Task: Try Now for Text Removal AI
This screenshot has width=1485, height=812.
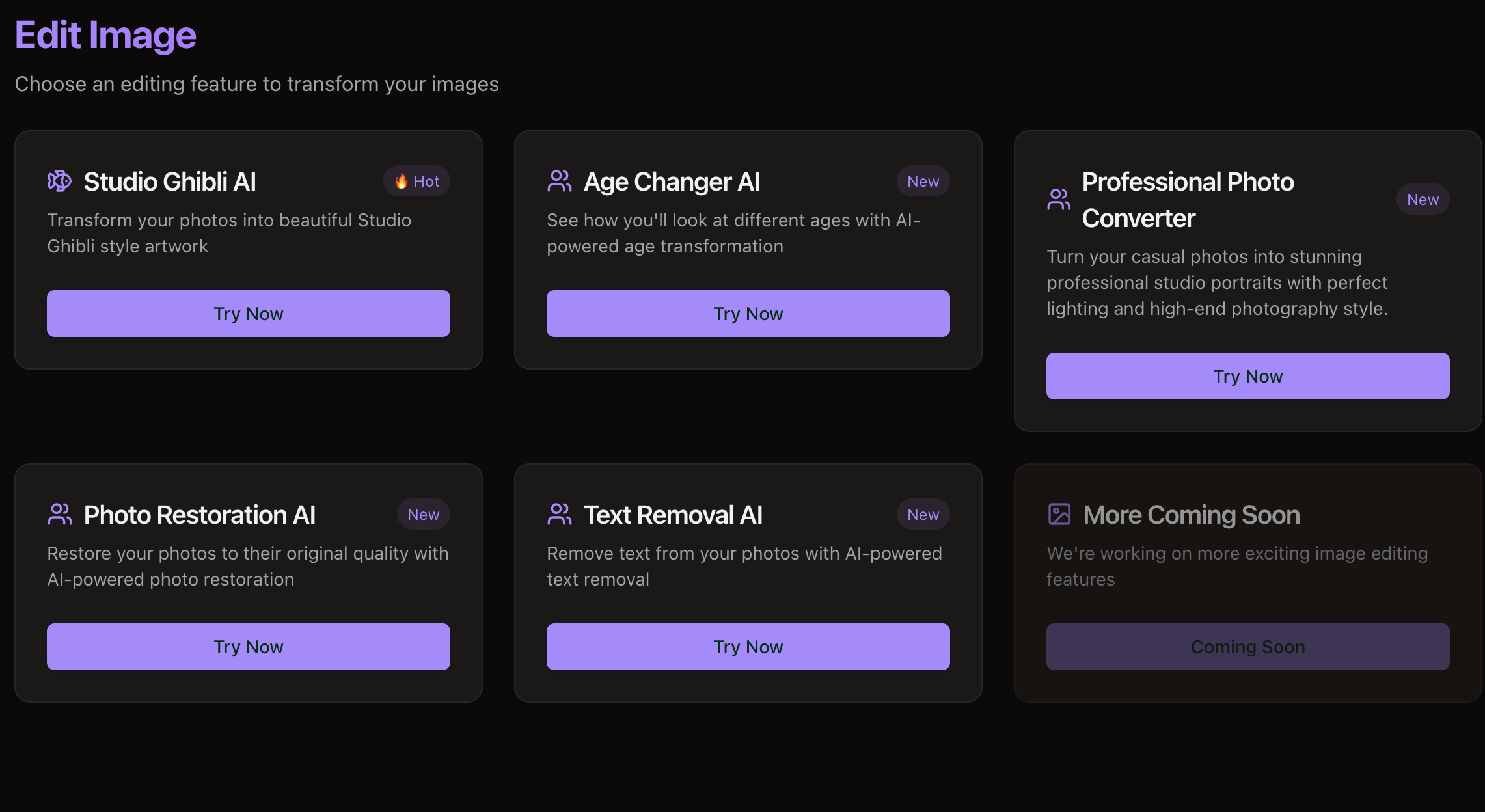Action: (748, 647)
